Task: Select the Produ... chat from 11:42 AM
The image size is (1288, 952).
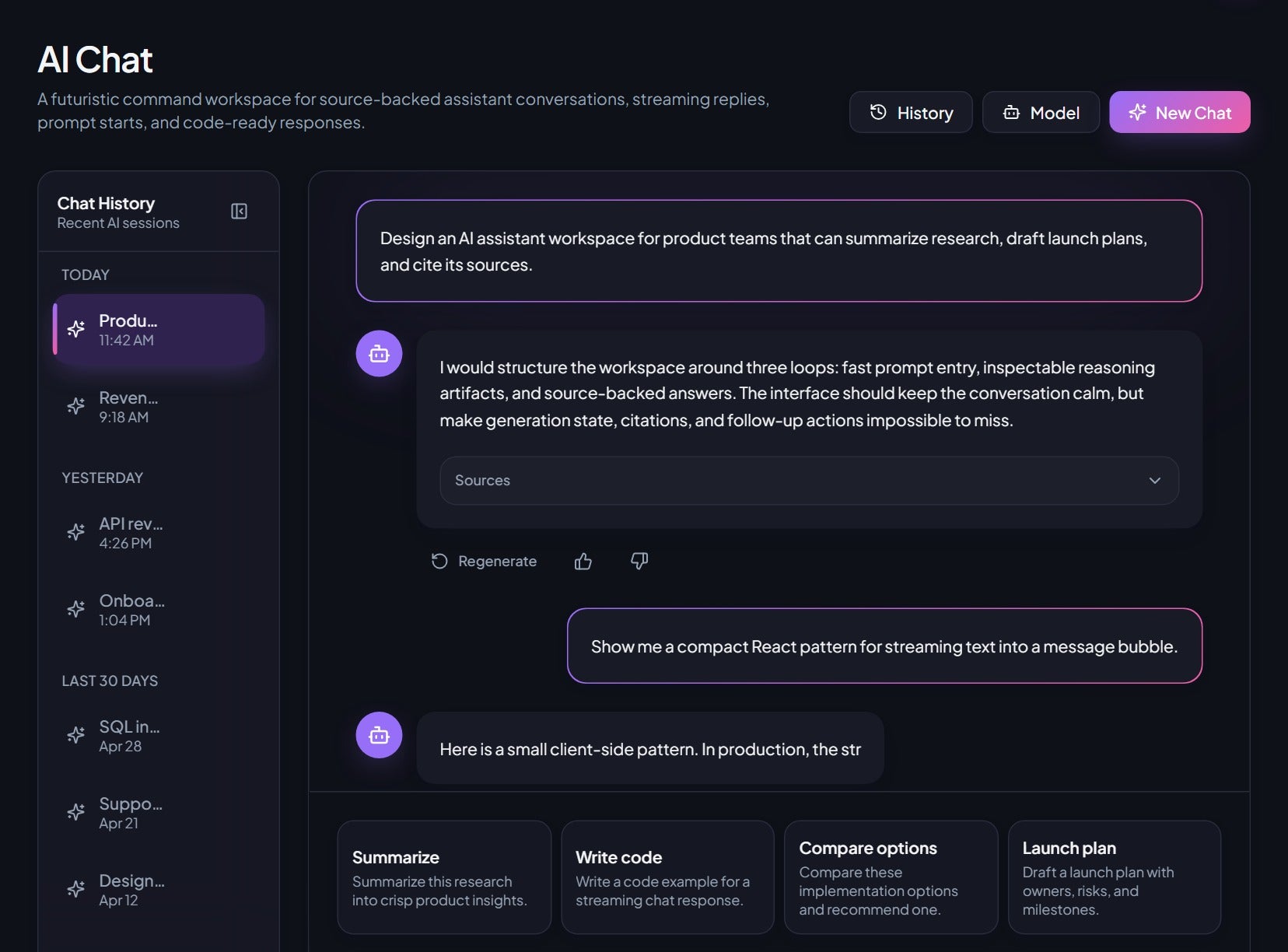Action: [x=159, y=330]
